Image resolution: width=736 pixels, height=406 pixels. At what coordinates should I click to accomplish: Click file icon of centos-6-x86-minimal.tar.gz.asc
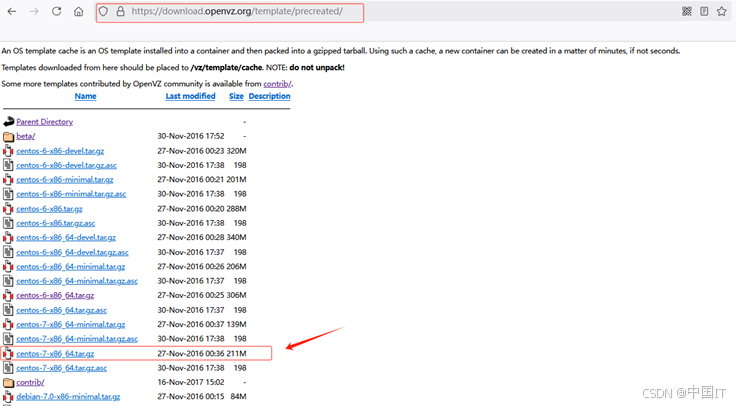pyautogui.click(x=8, y=194)
